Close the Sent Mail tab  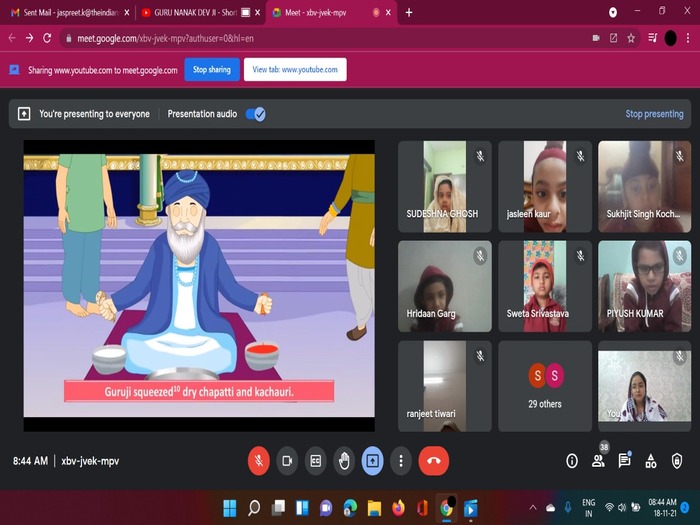click(127, 12)
